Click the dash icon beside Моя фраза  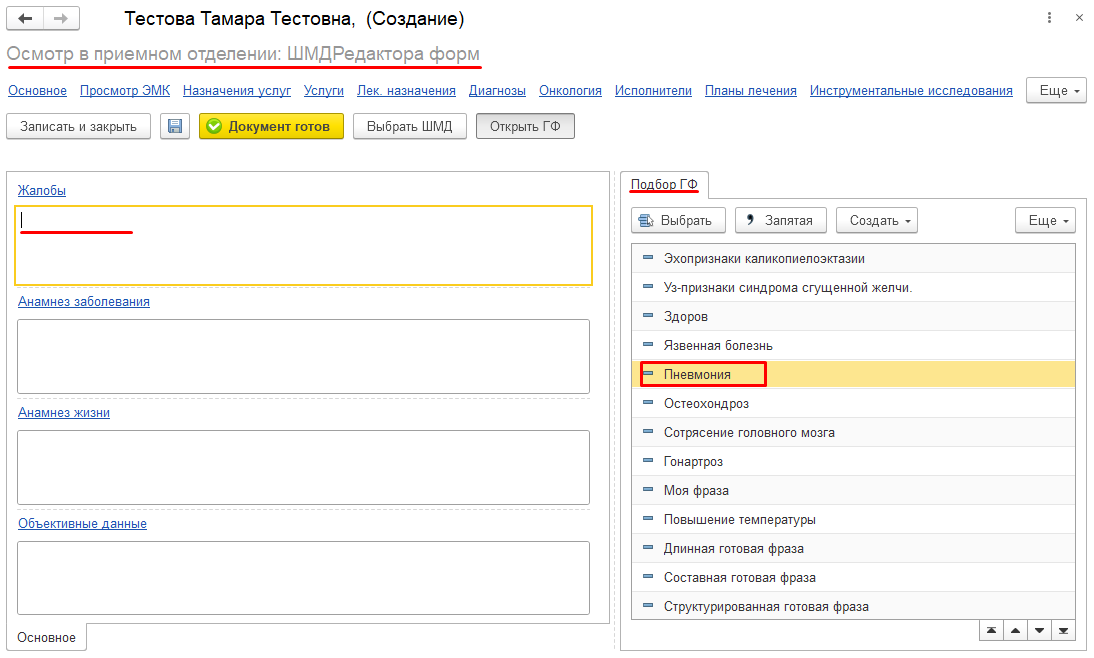point(648,491)
